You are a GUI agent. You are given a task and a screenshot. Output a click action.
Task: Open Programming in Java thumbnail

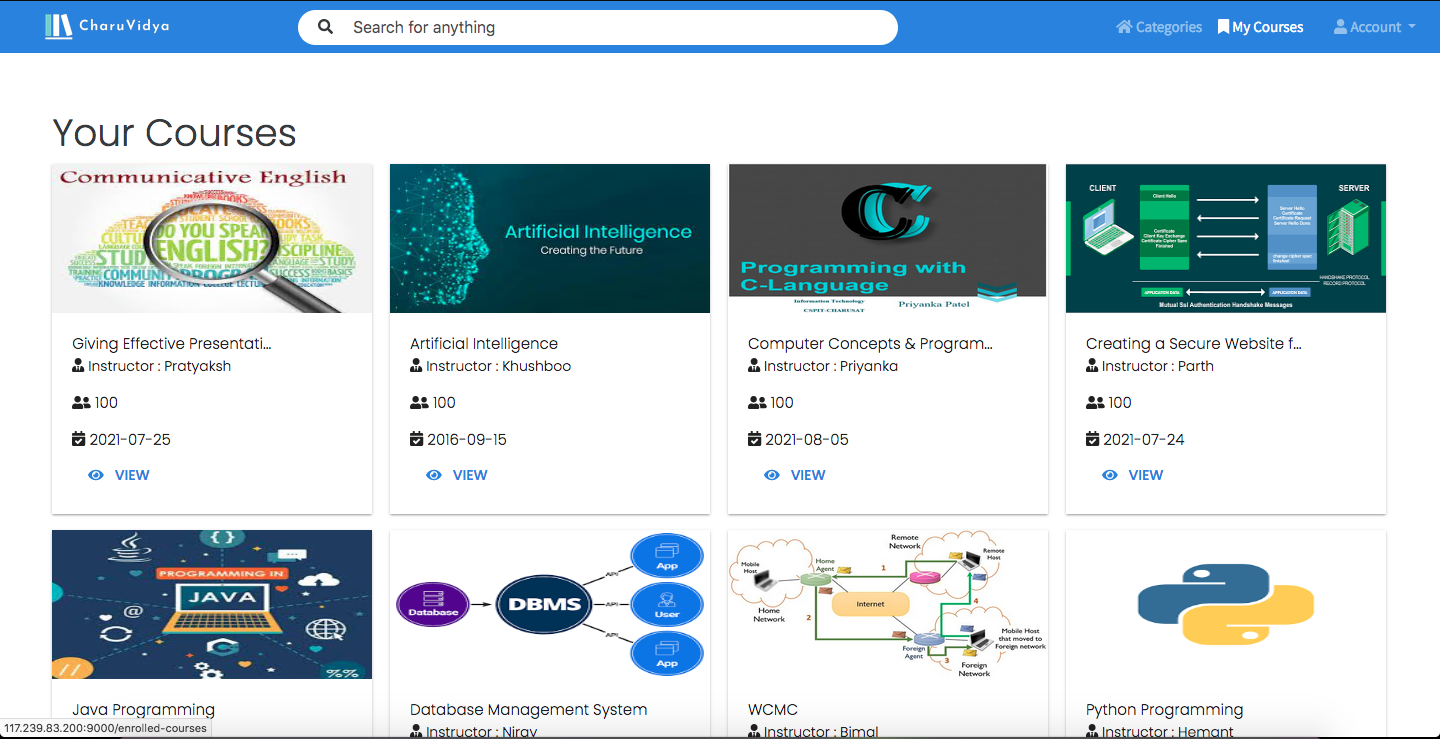tap(212, 605)
